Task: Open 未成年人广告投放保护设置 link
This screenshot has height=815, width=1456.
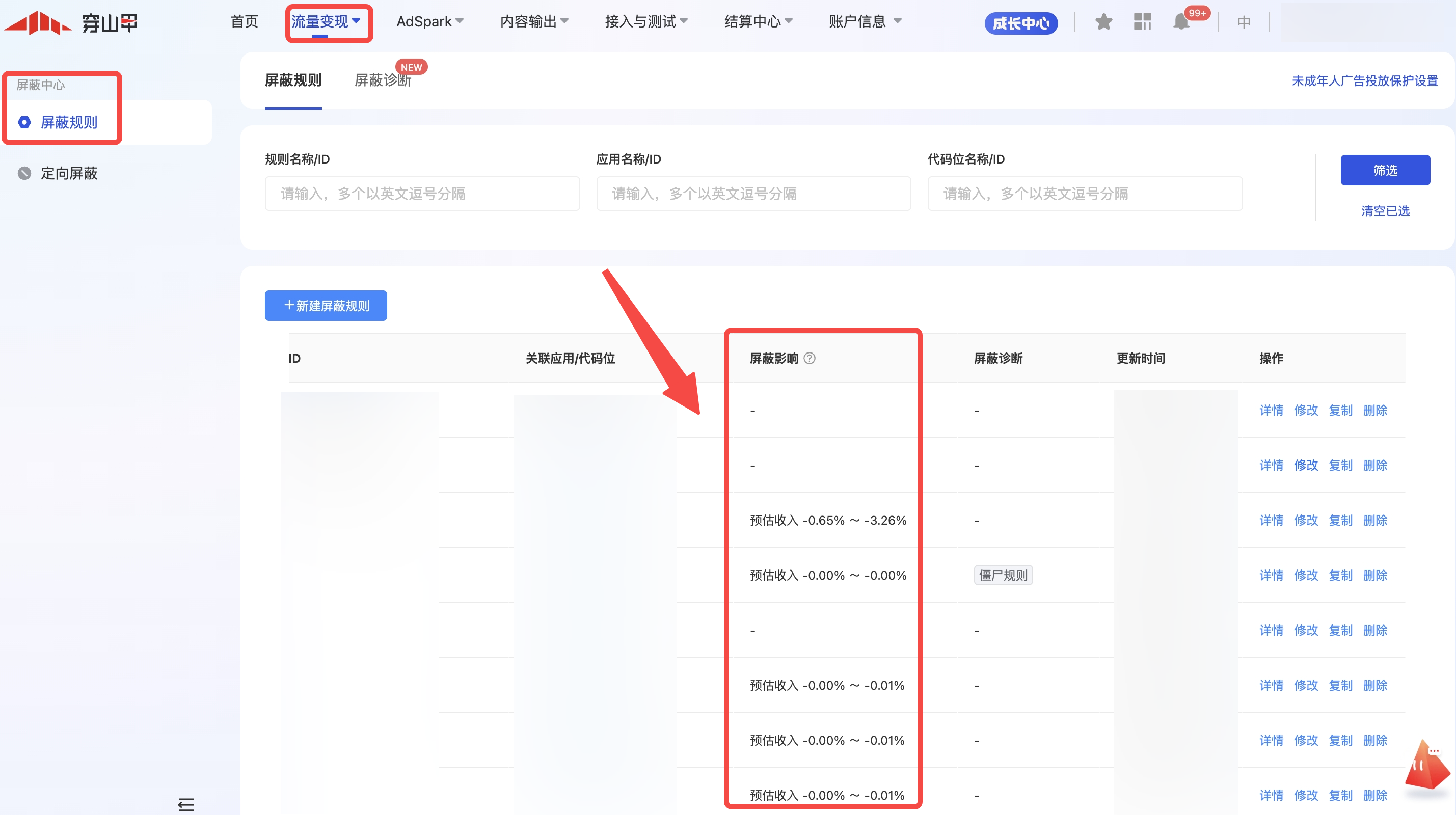Action: pos(1364,80)
